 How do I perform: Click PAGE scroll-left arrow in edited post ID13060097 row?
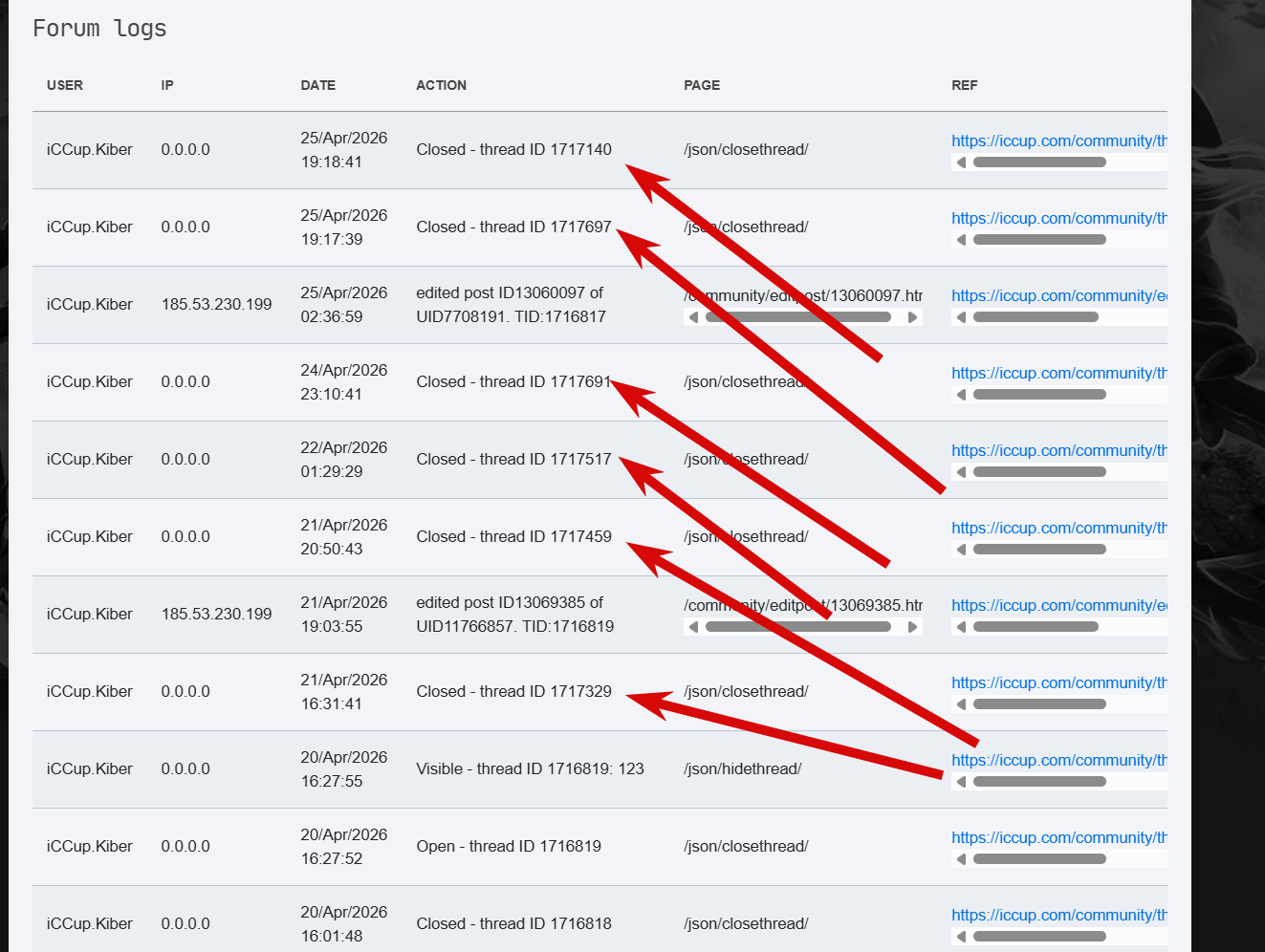[x=694, y=317]
